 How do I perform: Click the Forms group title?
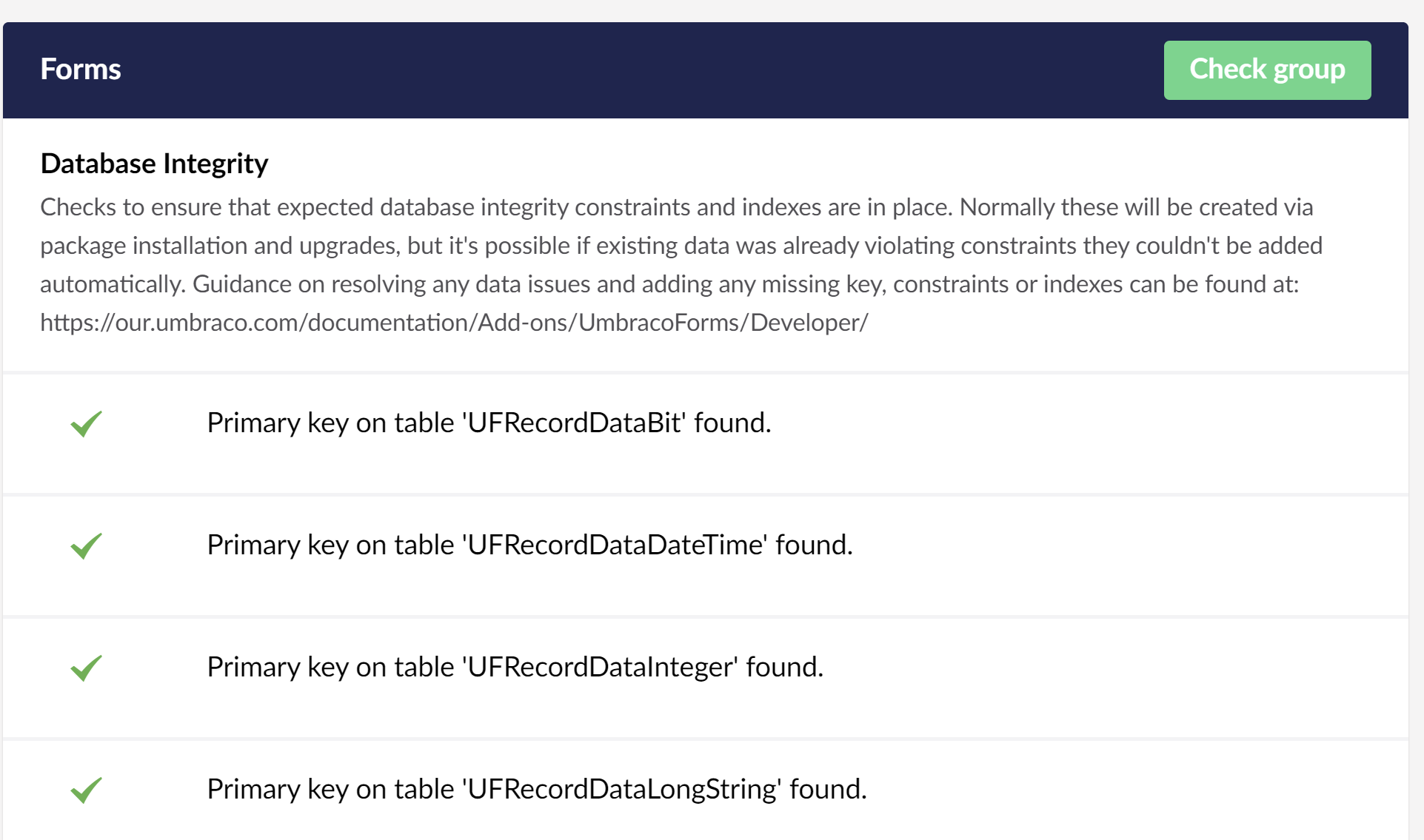coord(81,70)
